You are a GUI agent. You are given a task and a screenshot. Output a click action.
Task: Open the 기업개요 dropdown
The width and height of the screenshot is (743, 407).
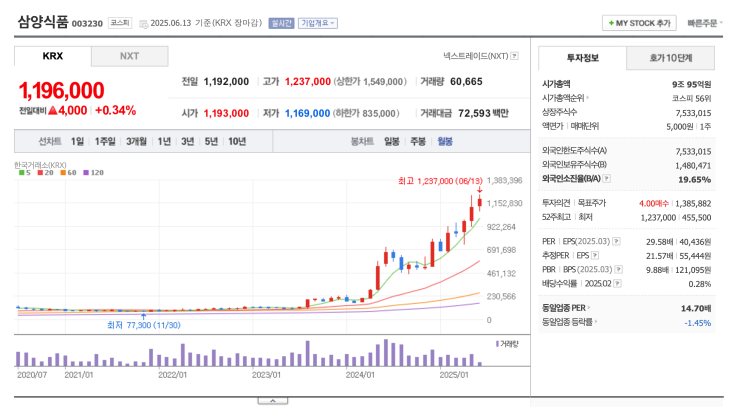coord(317,23)
